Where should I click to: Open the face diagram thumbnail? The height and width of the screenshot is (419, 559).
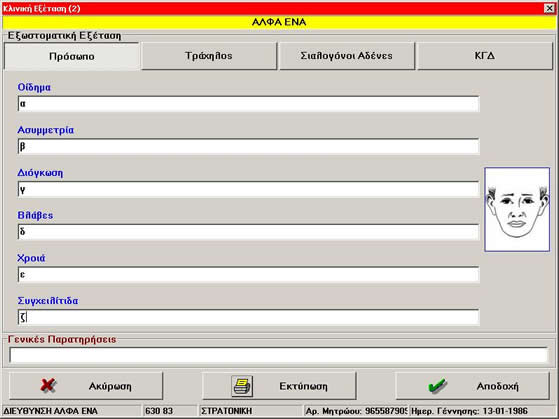pos(517,209)
